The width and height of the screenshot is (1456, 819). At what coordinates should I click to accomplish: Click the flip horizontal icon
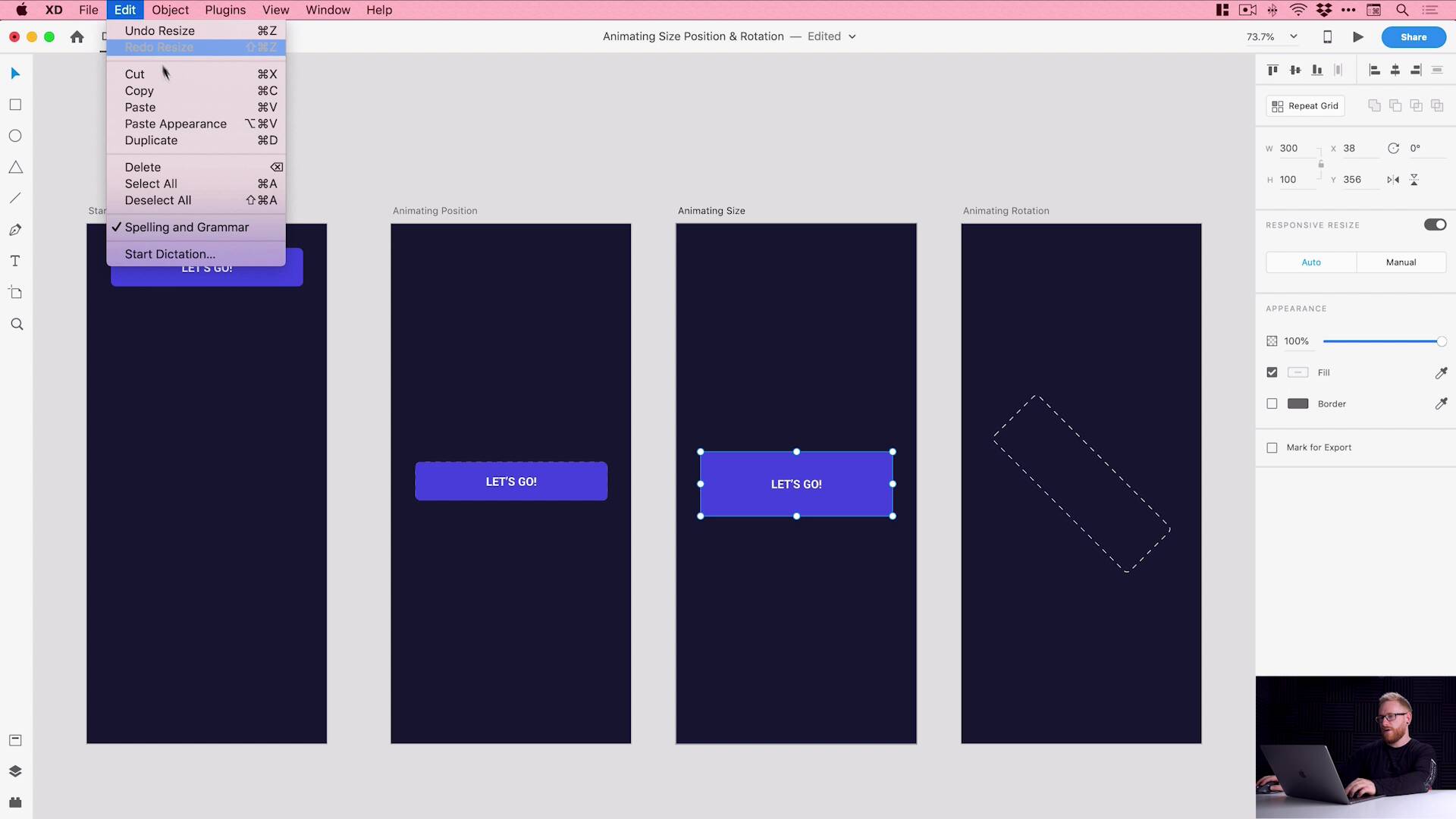coord(1393,179)
